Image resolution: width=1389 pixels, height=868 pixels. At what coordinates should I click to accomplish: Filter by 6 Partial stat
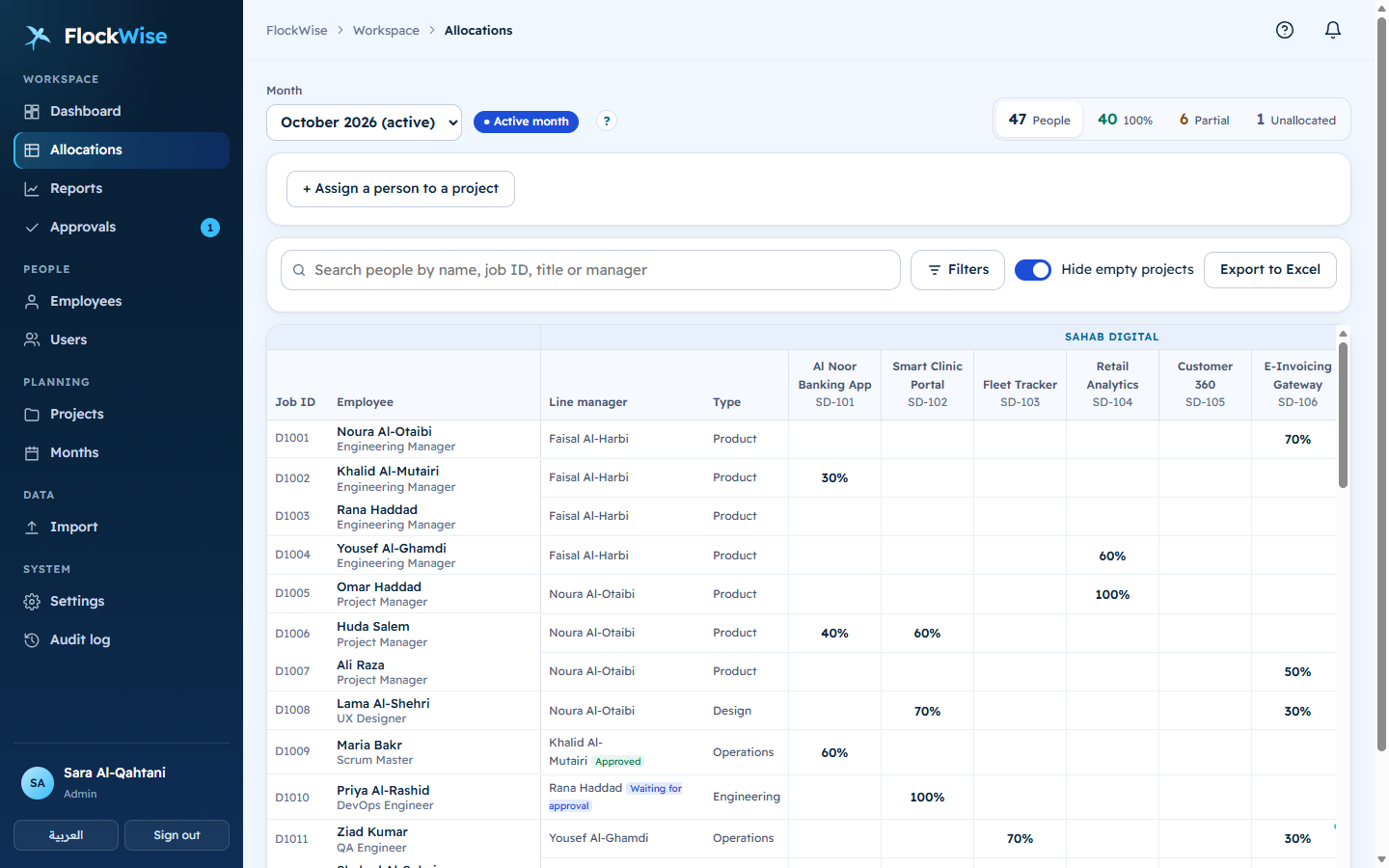coord(1205,120)
